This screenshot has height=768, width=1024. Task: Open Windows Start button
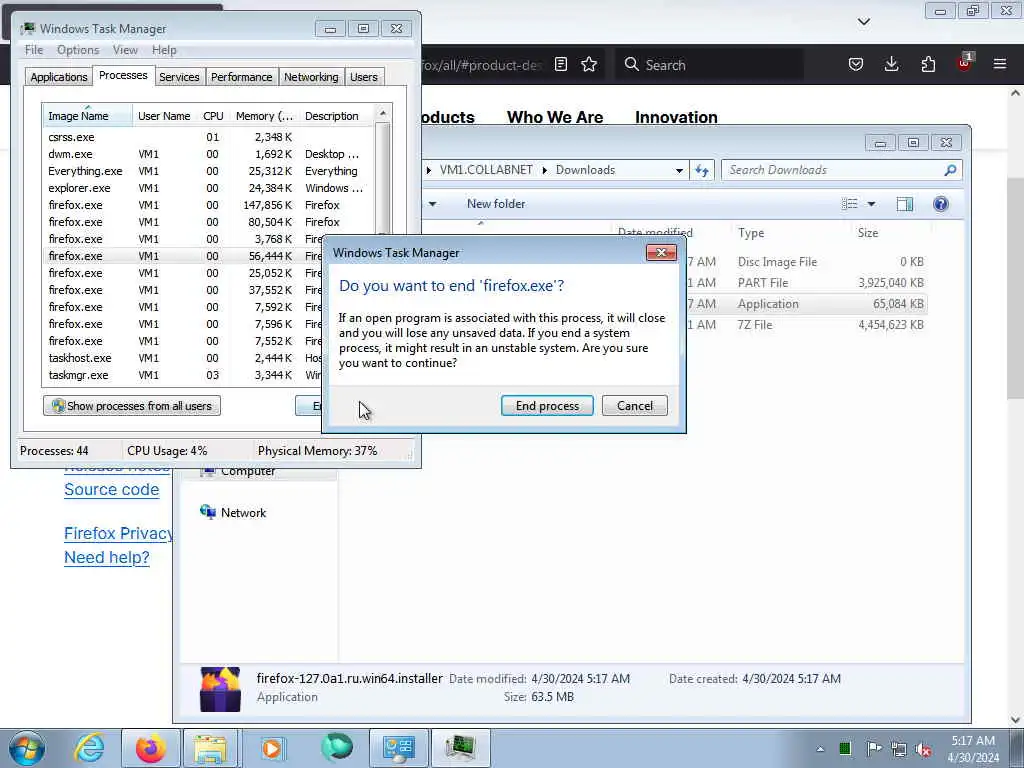tap(26, 748)
